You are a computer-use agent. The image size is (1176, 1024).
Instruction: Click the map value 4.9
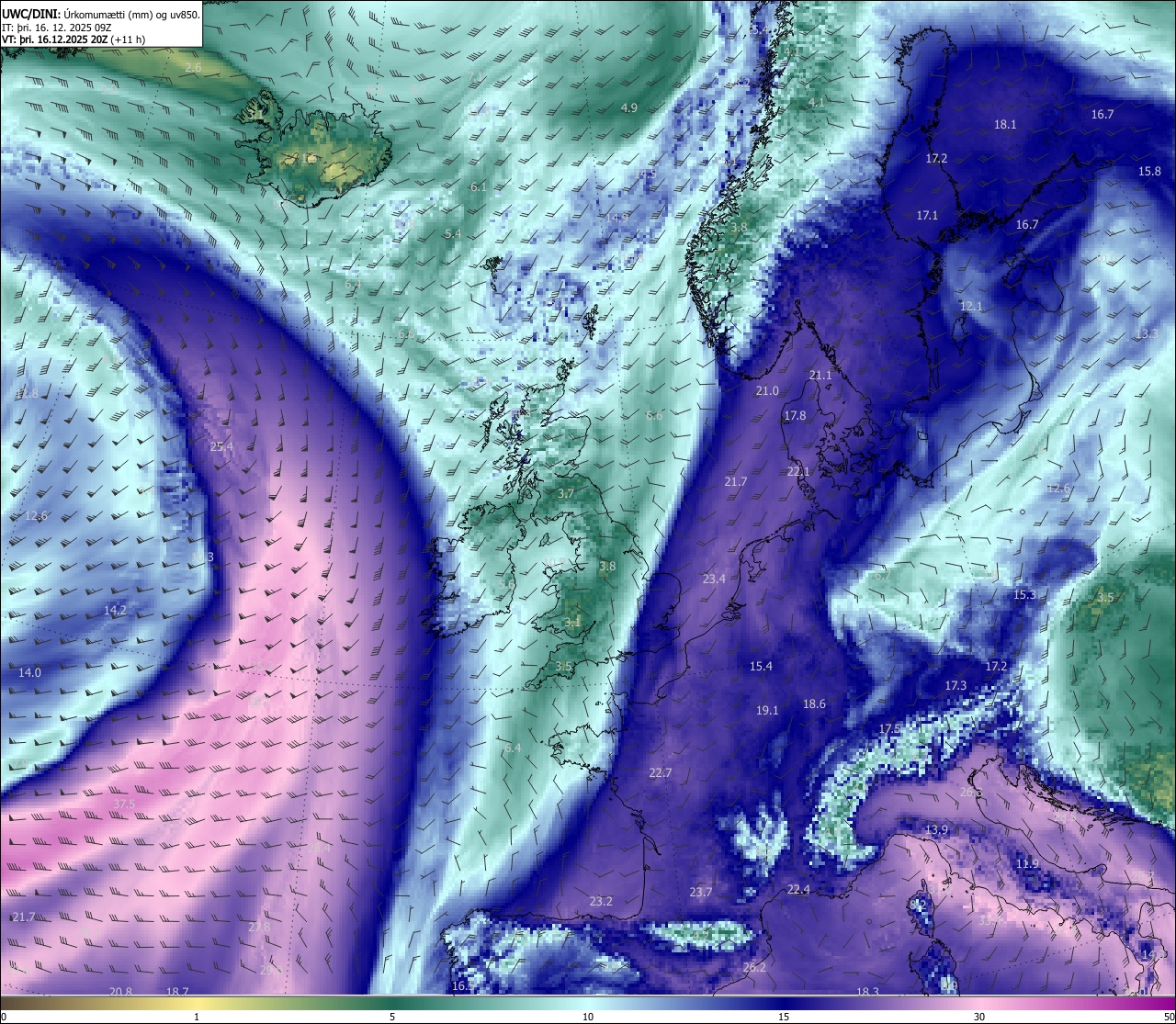point(629,108)
